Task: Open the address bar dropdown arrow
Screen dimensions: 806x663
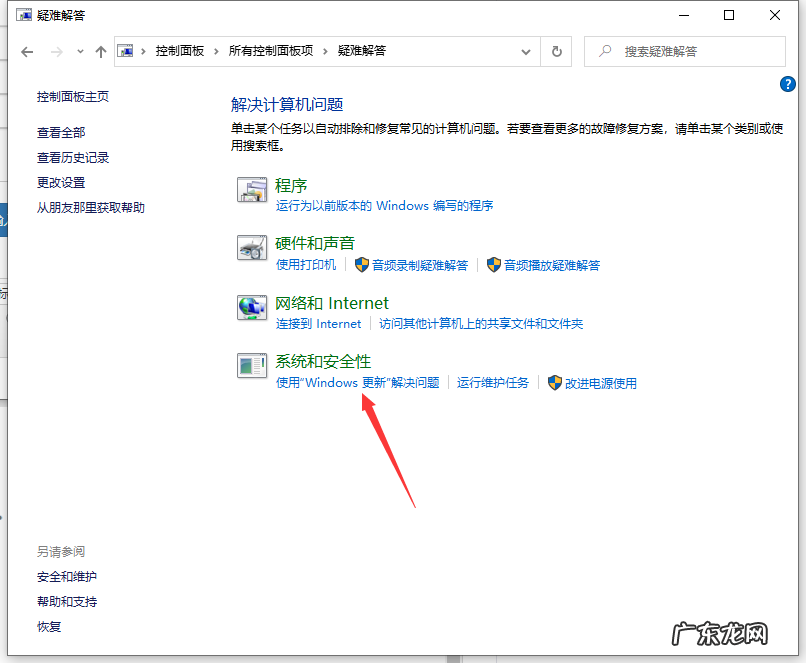Action: pos(525,51)
